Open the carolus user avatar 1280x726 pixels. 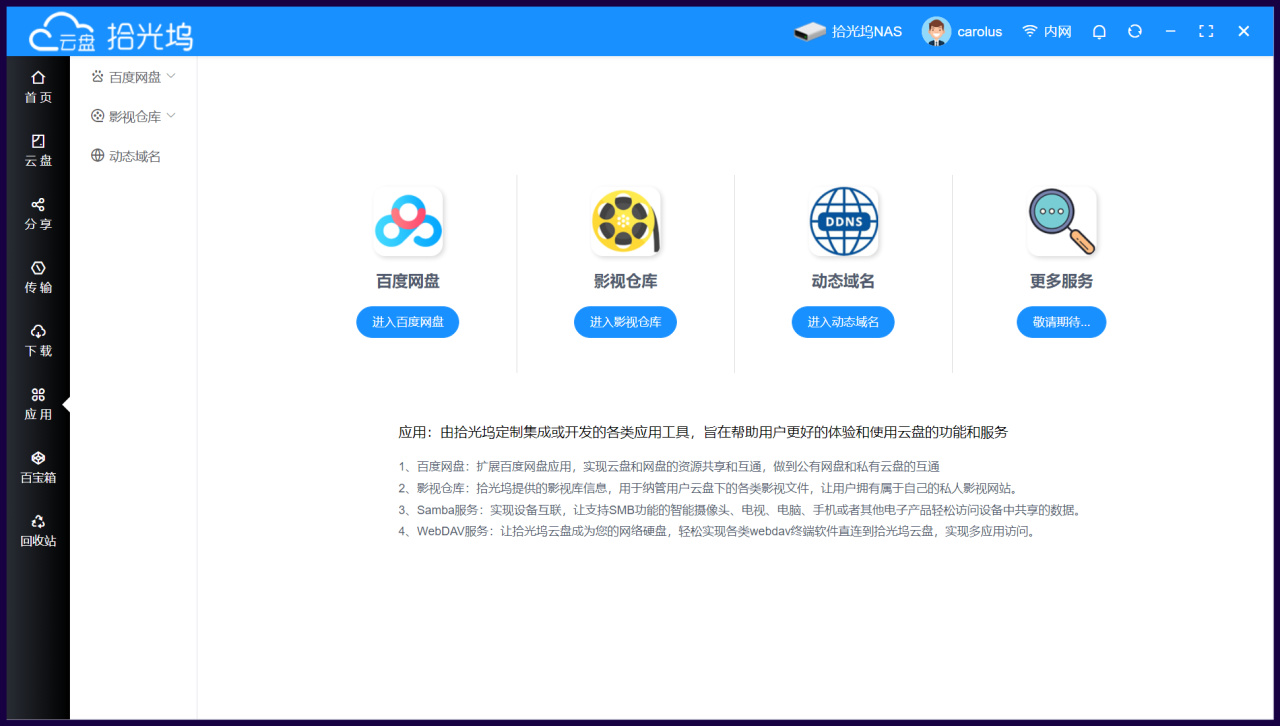(x=936, y=32)
